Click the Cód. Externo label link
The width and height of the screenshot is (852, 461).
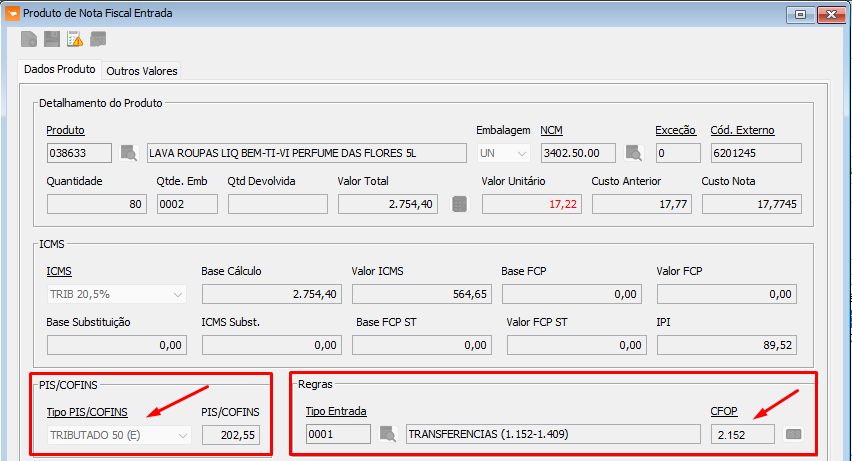click(x=742, y=130)
